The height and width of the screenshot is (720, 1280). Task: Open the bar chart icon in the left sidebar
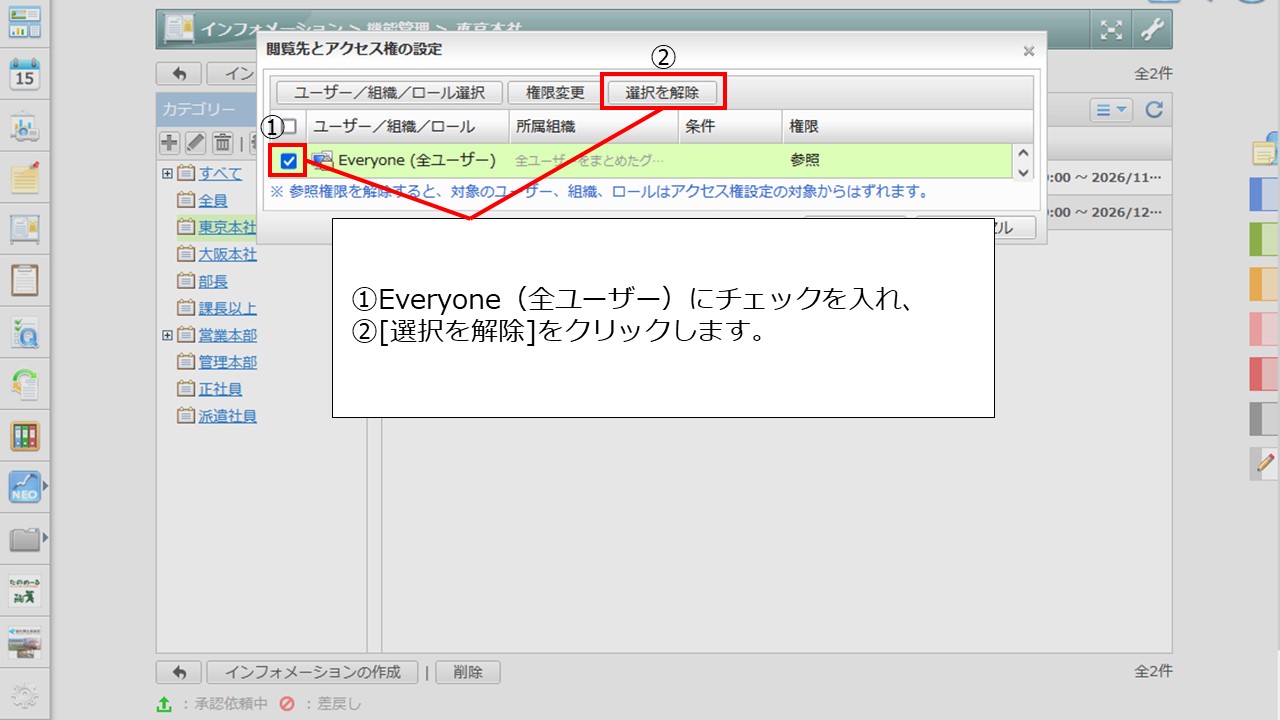tap(24, 127)
